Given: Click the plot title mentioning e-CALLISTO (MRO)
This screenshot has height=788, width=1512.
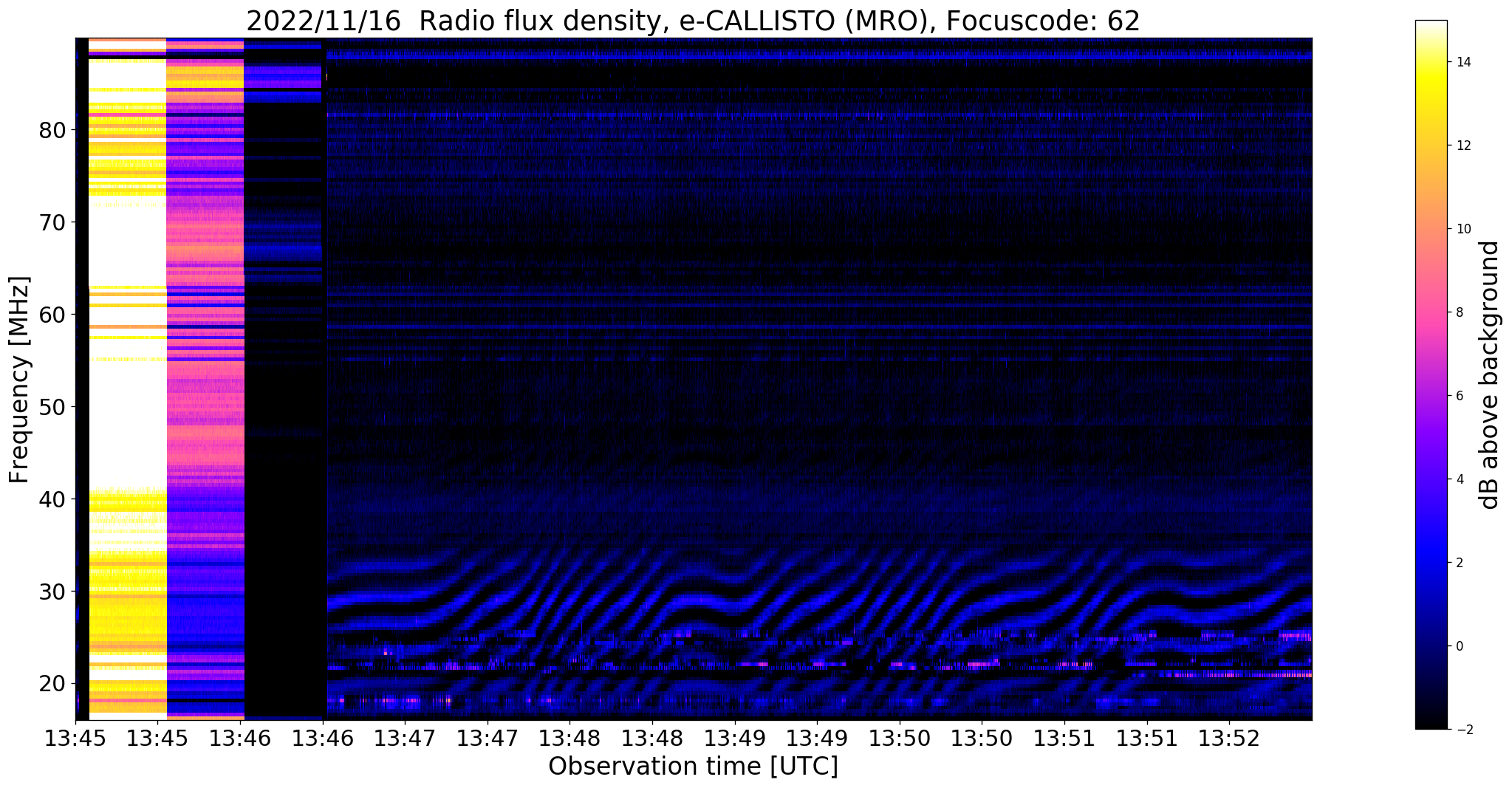Looking at the screenshot, I should [x=693, y=21].
